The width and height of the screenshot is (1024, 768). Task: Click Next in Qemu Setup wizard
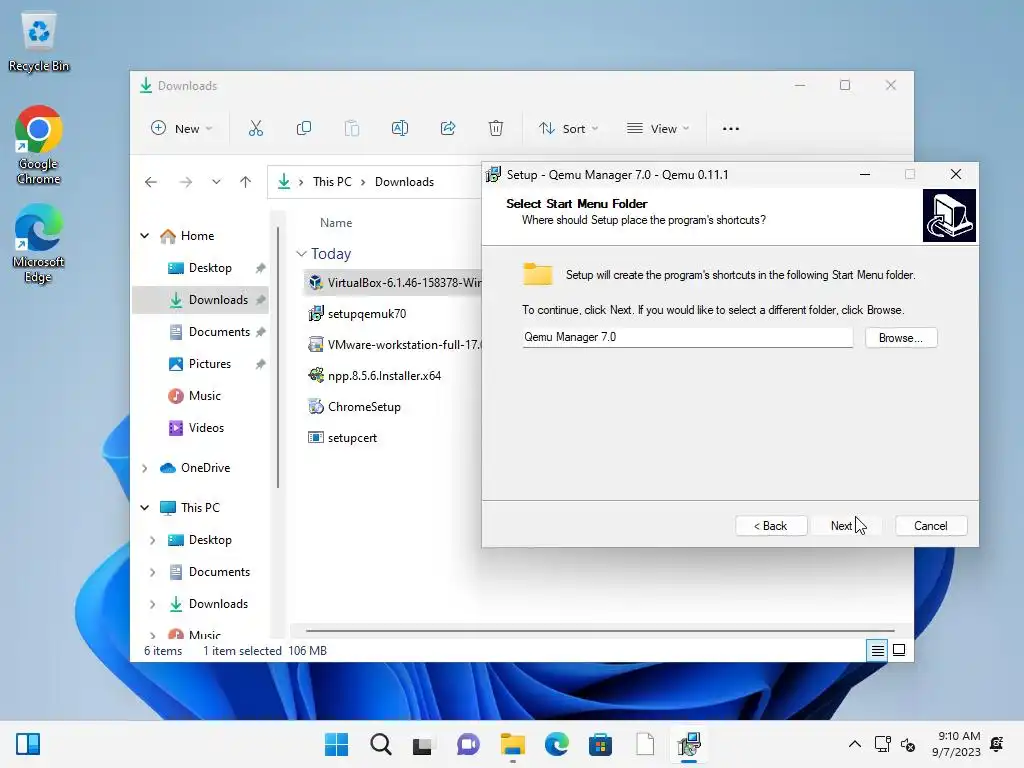point(846,526)
